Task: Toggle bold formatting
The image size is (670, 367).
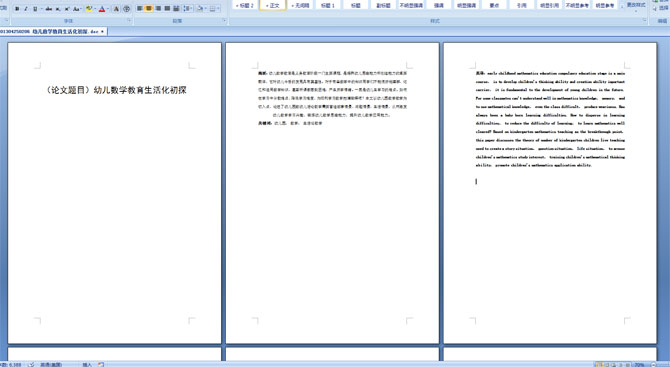Action: click(17, 9)
